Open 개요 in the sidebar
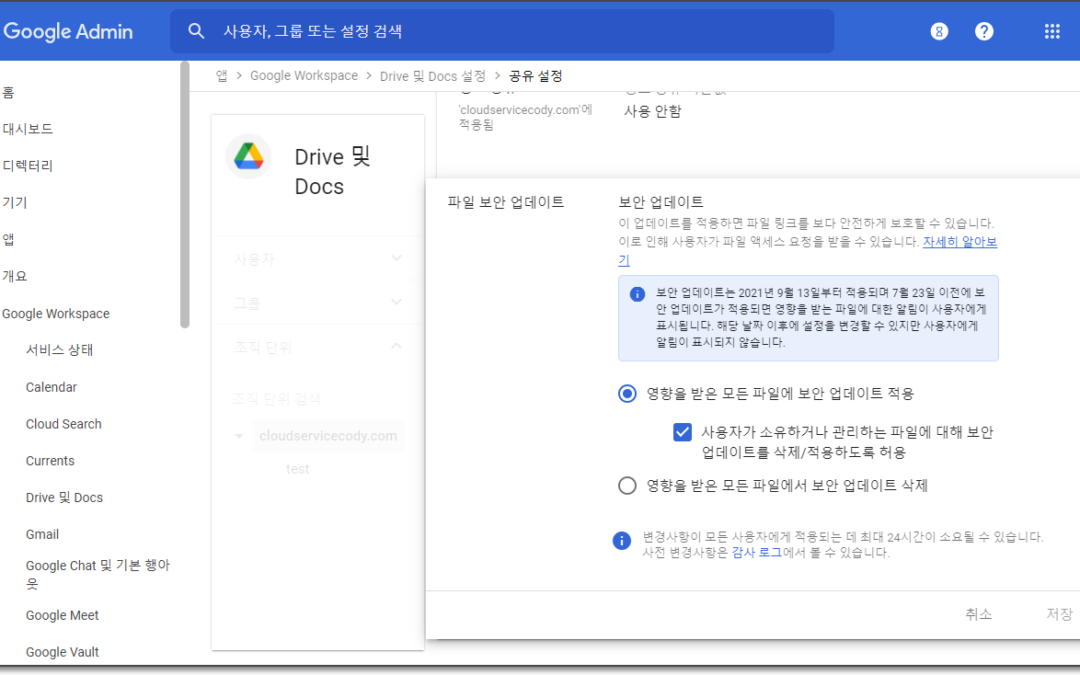The width and height of the screenshot is (1080, 675). point(14,276)
